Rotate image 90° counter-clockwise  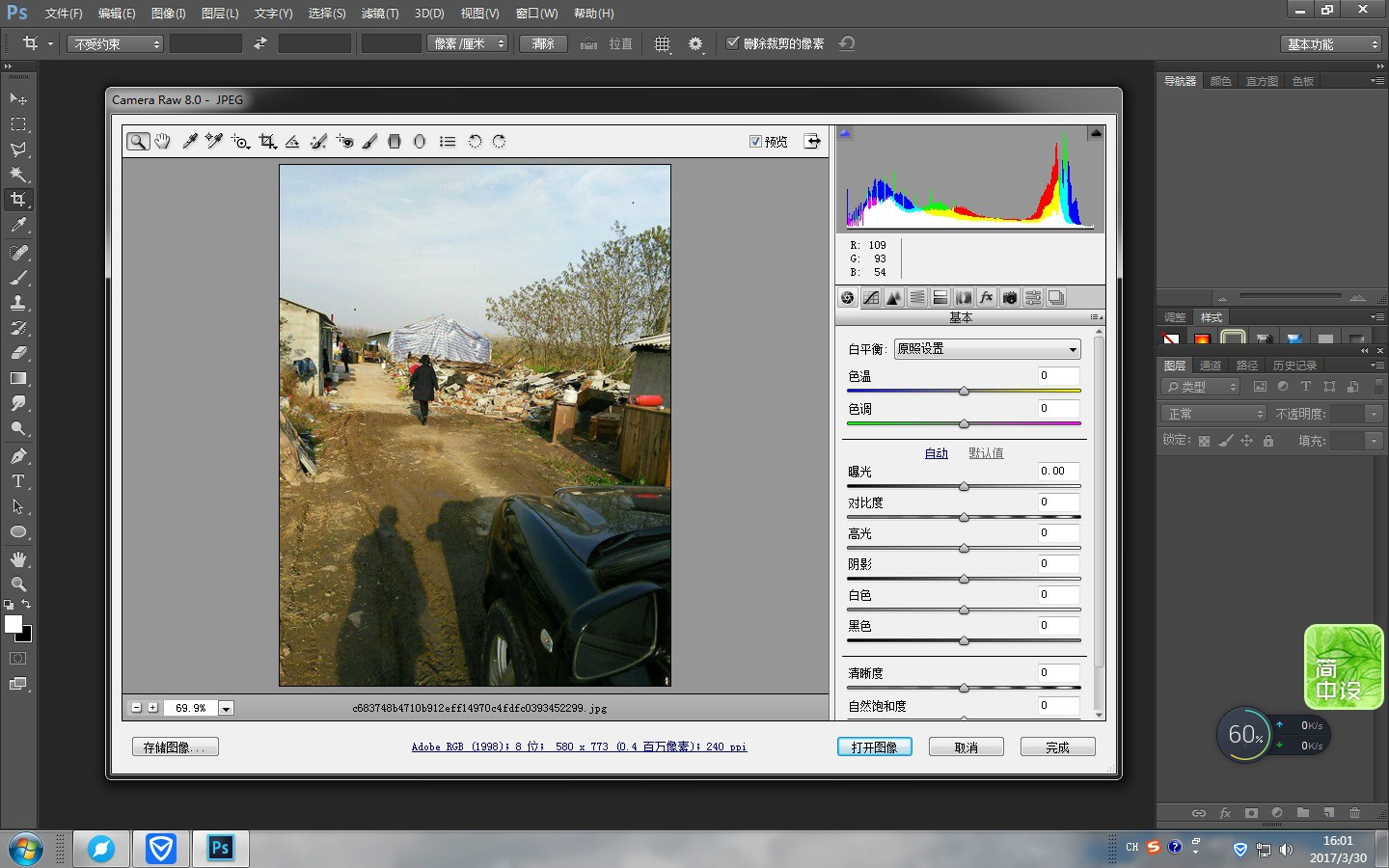click(475, 142)
